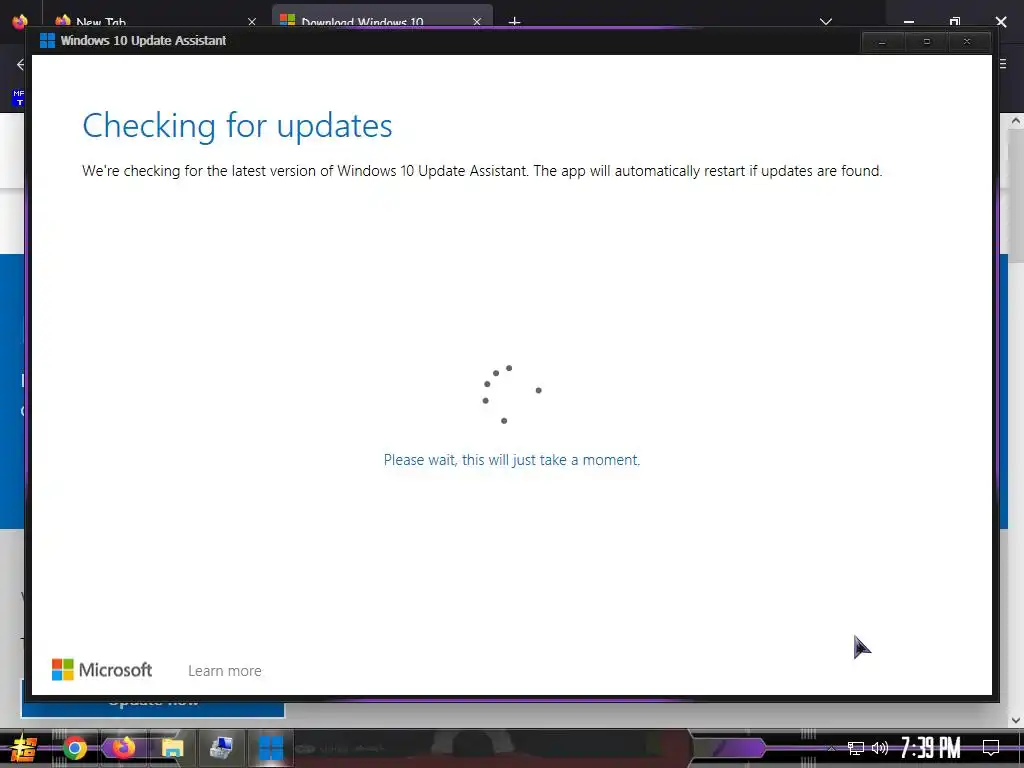Image resolution: width=1024 pixels, height=768 pixels.
Task: Show hidden system tray icons chevron
Action: [831, 748]
